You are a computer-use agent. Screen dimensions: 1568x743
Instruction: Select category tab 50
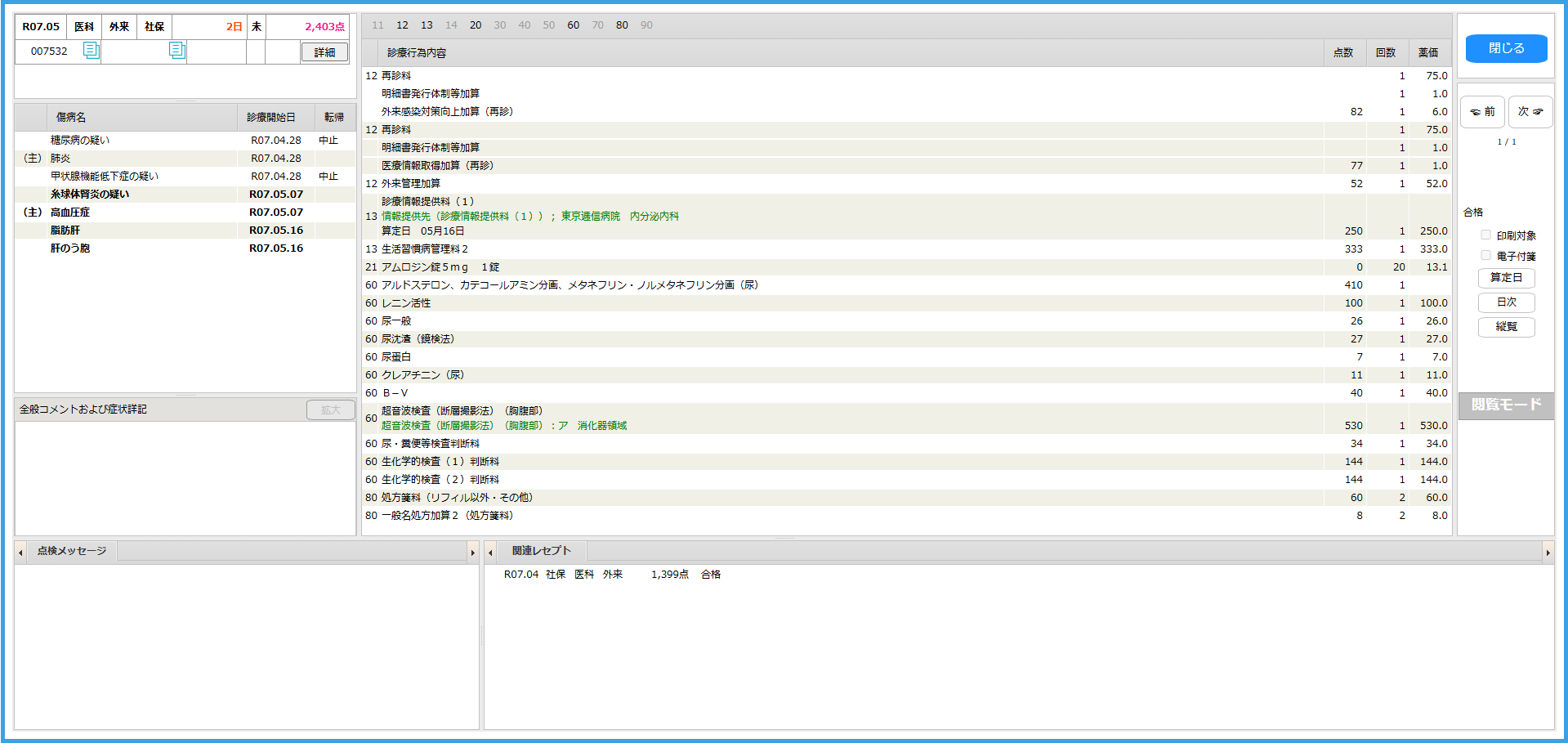549,25
